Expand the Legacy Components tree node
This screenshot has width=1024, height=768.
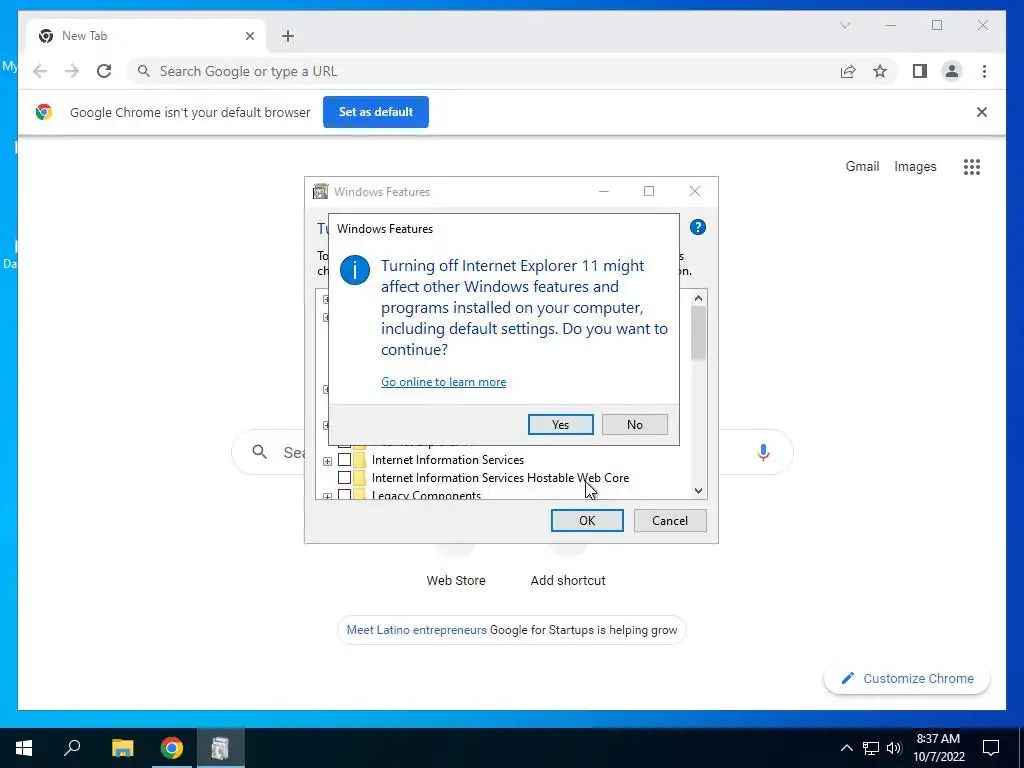pos(327,496)
